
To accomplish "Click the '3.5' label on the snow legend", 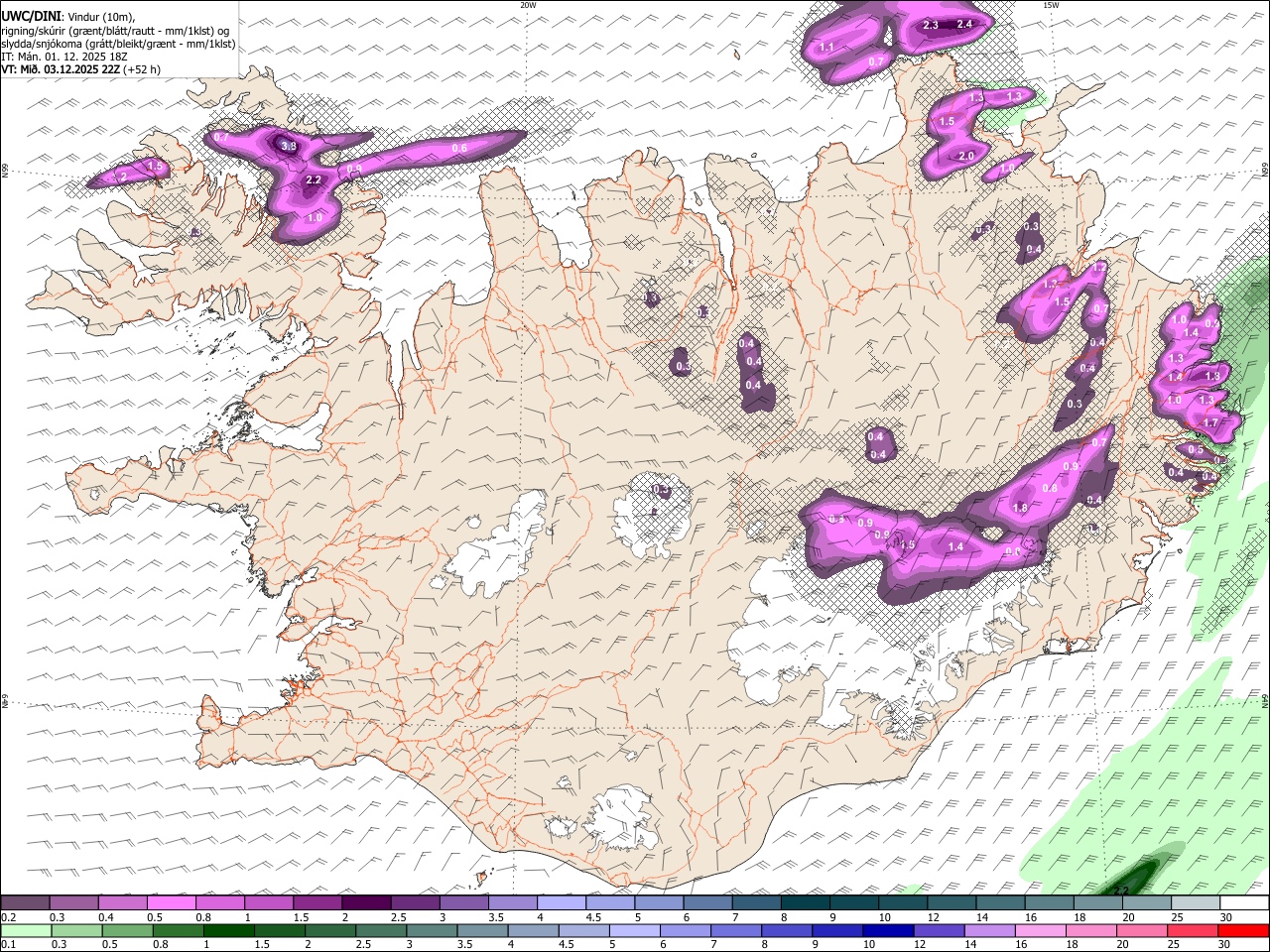I will 496,917.
